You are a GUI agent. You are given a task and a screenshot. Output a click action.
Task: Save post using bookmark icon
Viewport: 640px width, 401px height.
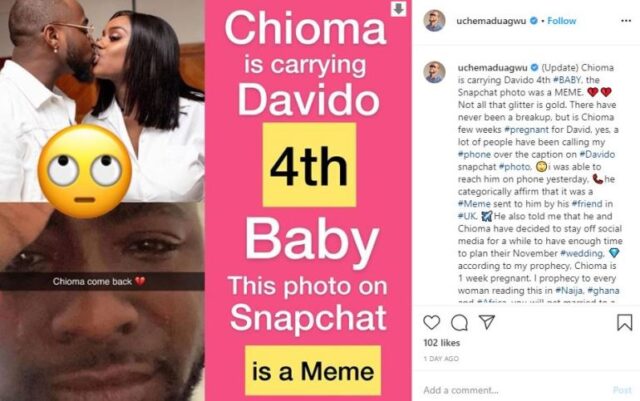point(624,322)
